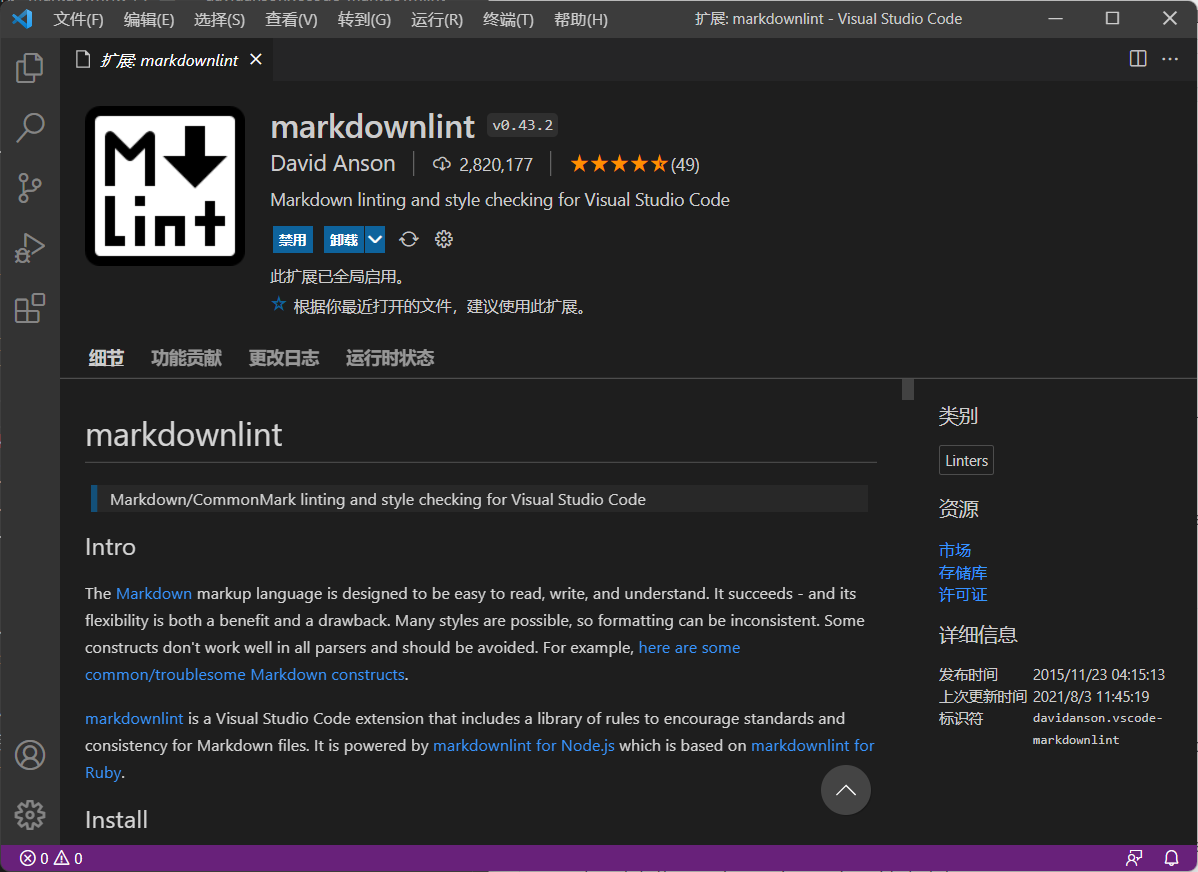Open Run and Debug view
This screenshot has height=872, width=1198.
pos(30,248)
